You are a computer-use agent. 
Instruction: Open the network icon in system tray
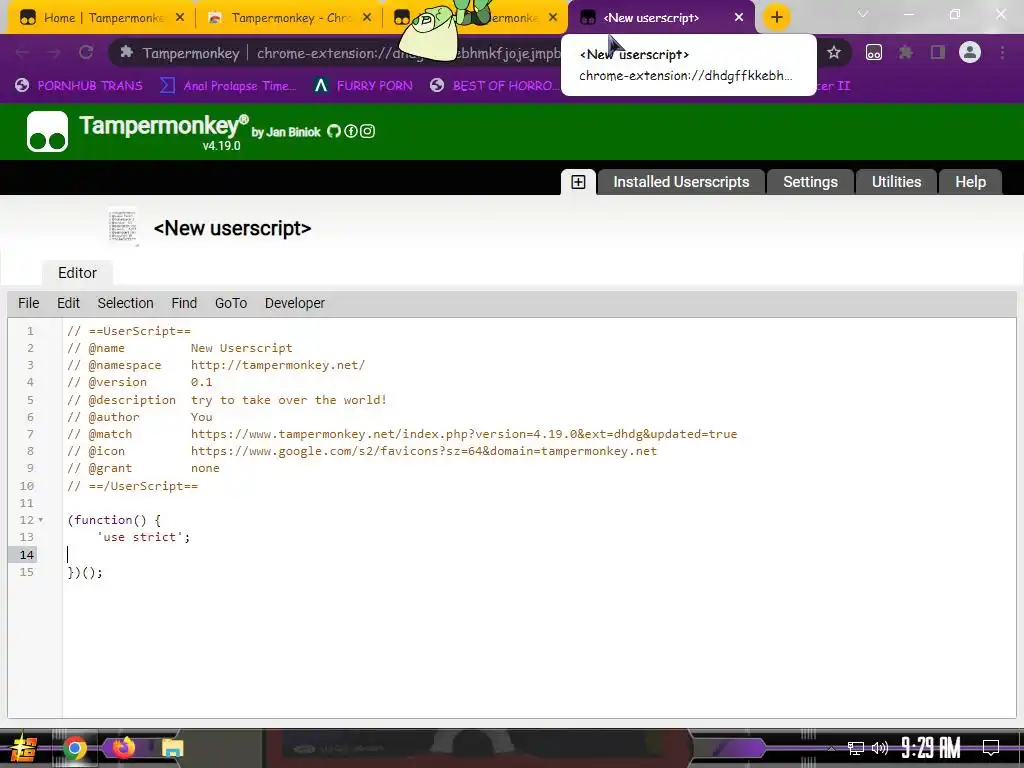pos(855,748)
